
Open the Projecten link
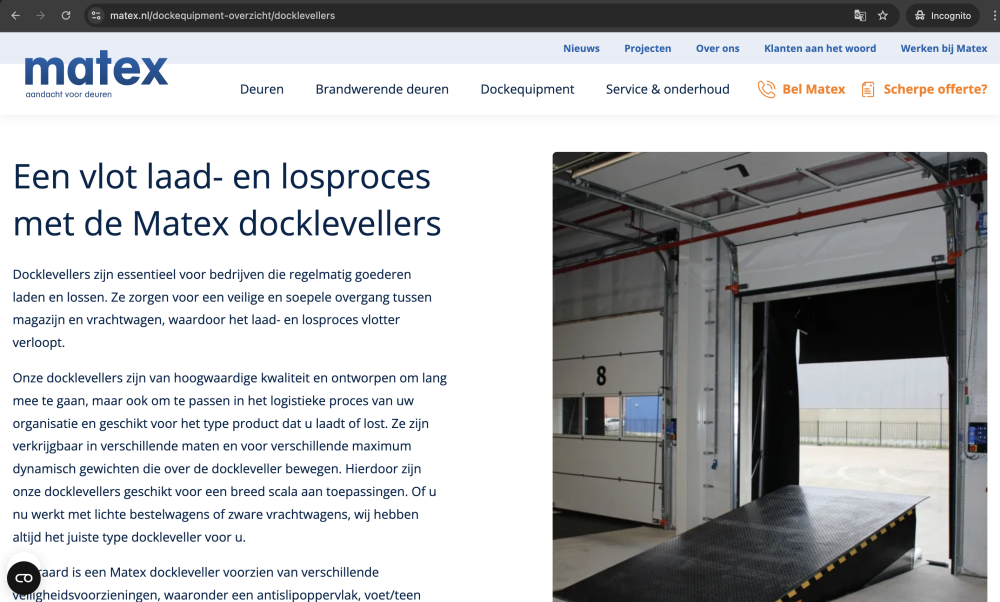pyautogui.click(x=648, y=48)
